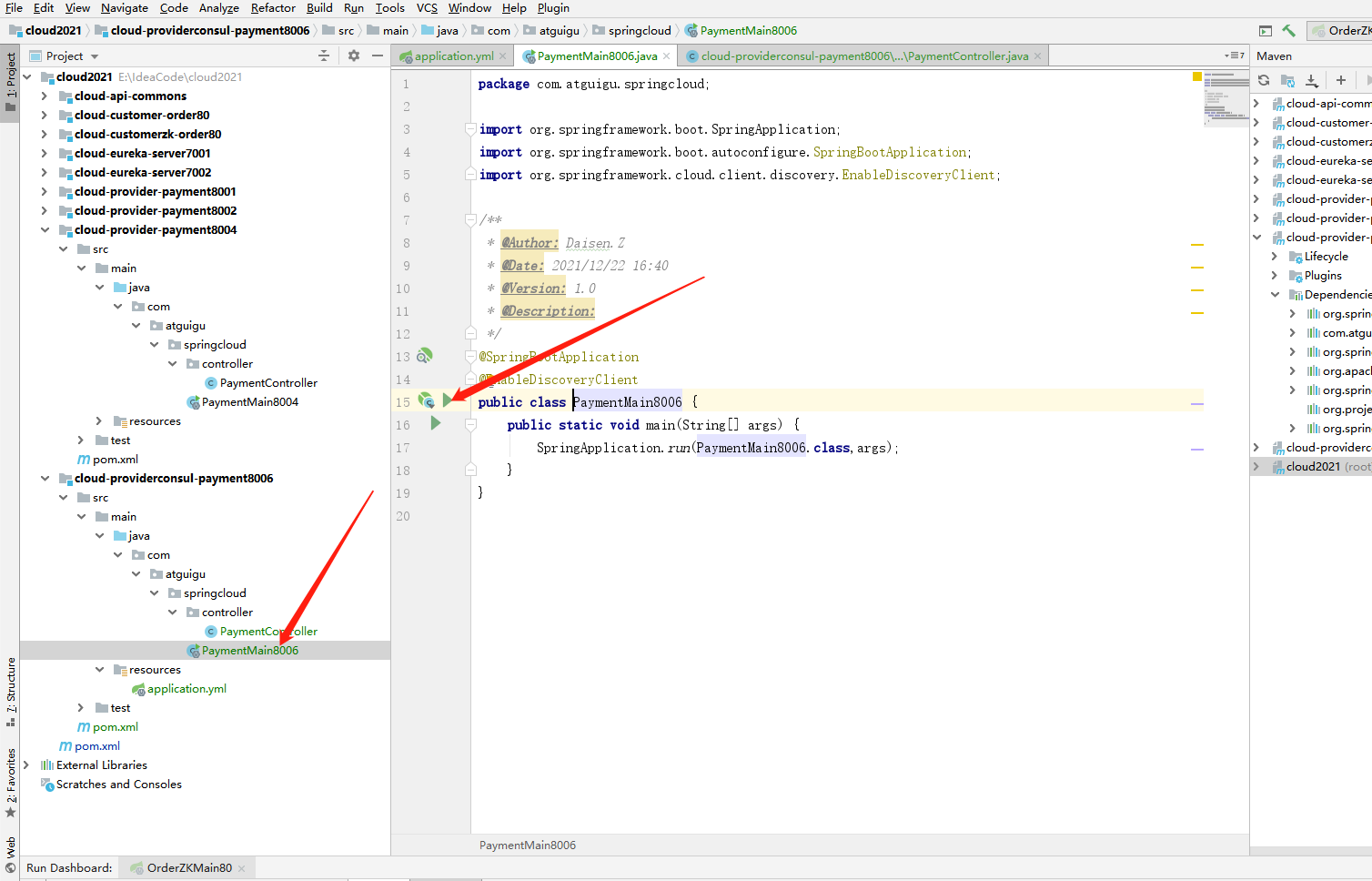Click the Spring gutter icon beside the class declaration
Screen dimensions: 1372x881
425,400
